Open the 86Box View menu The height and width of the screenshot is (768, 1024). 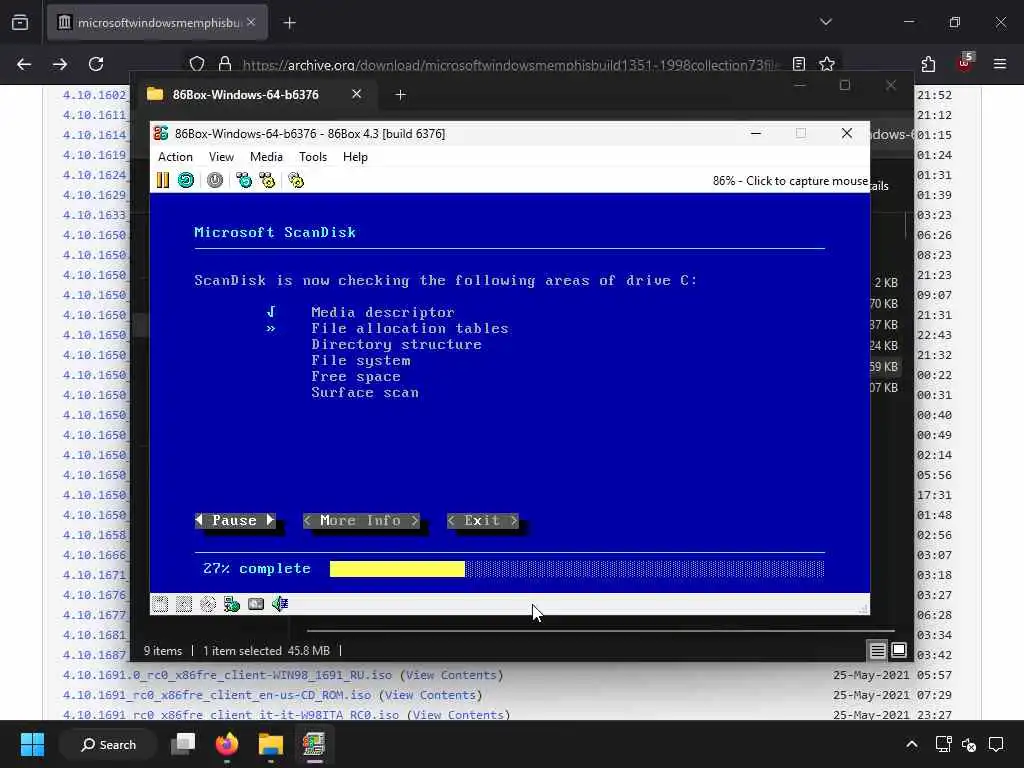coord(221,157)
